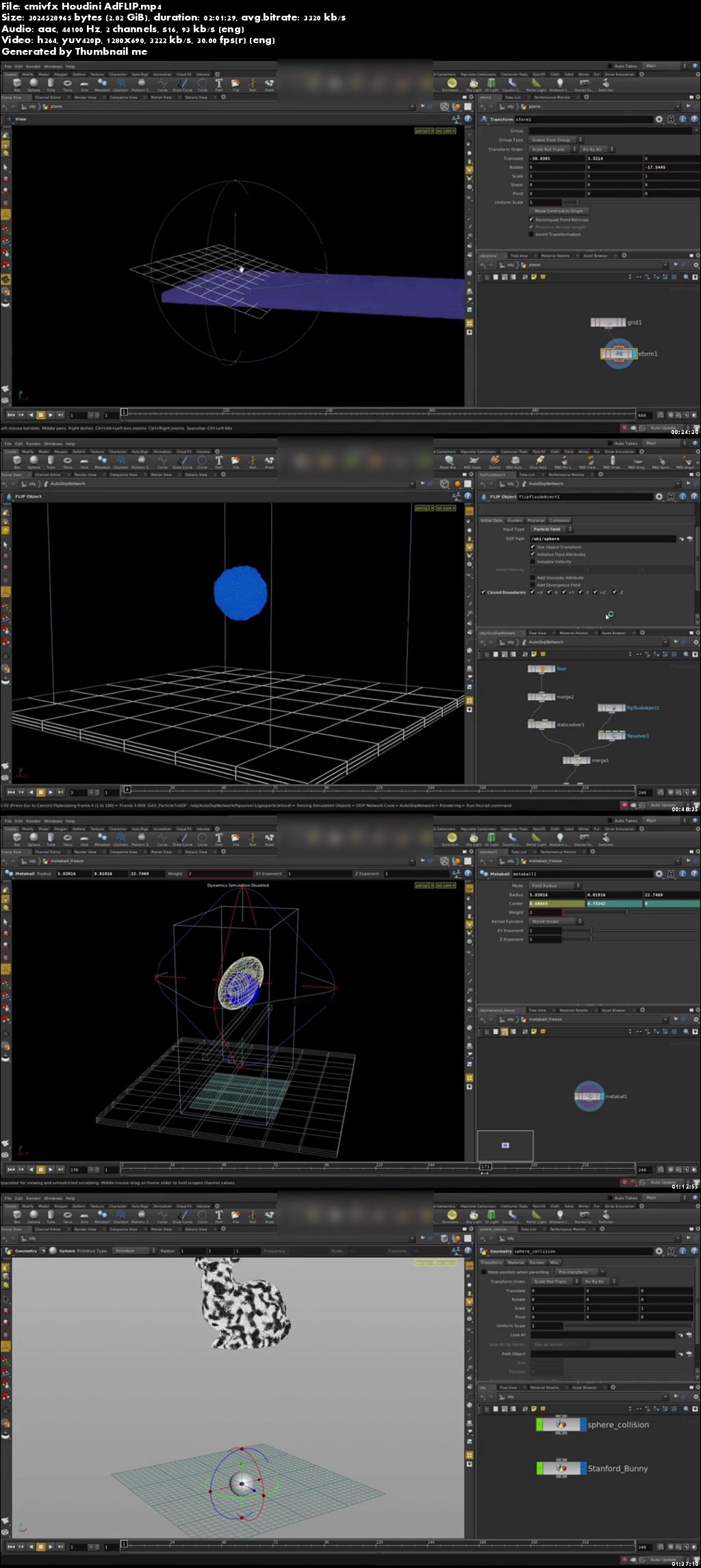Click the Move Centroid to Origin button
Screen dimensions: 701x1568
(x=559, y=211)
